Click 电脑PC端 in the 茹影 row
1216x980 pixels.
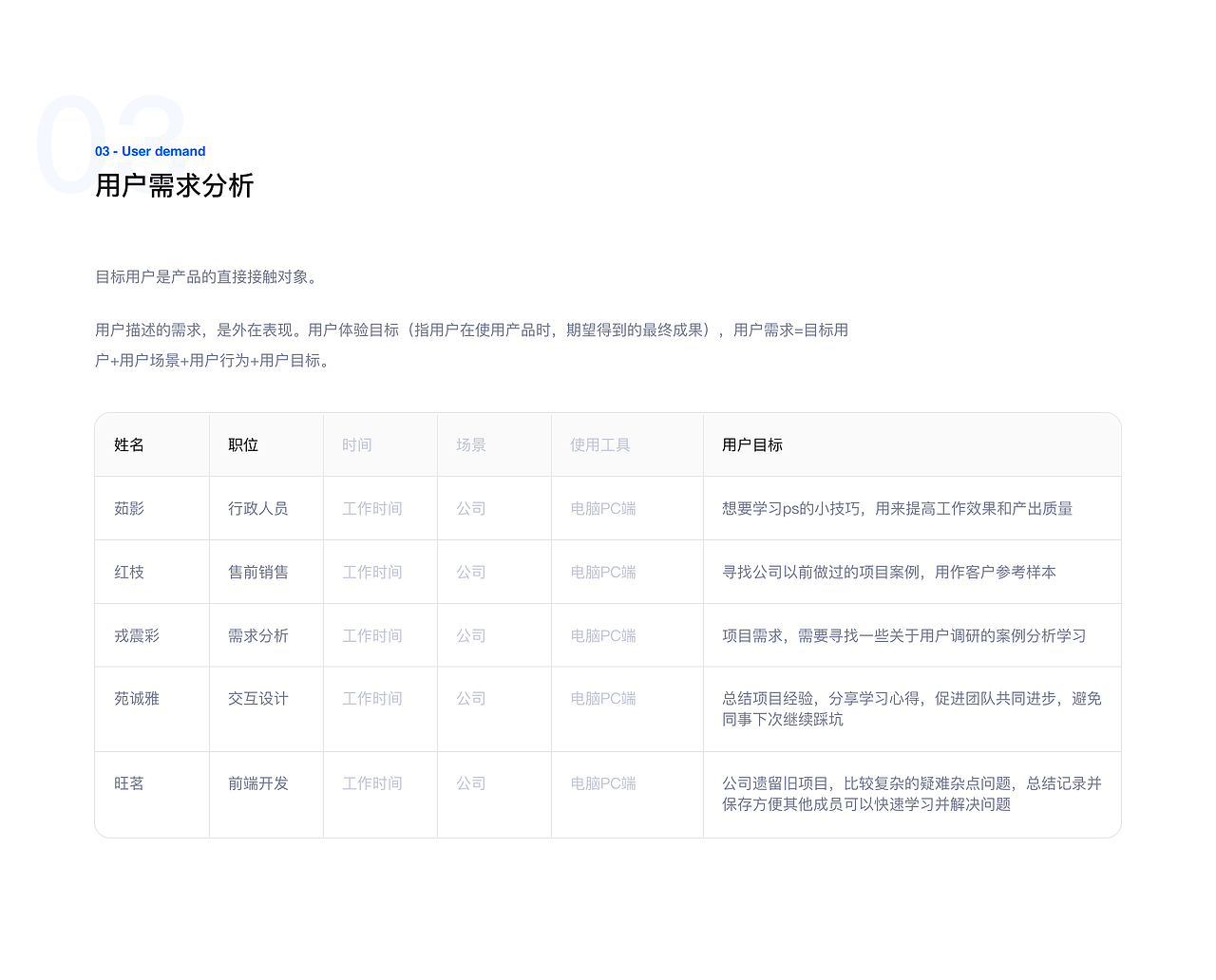click(603, 509)
